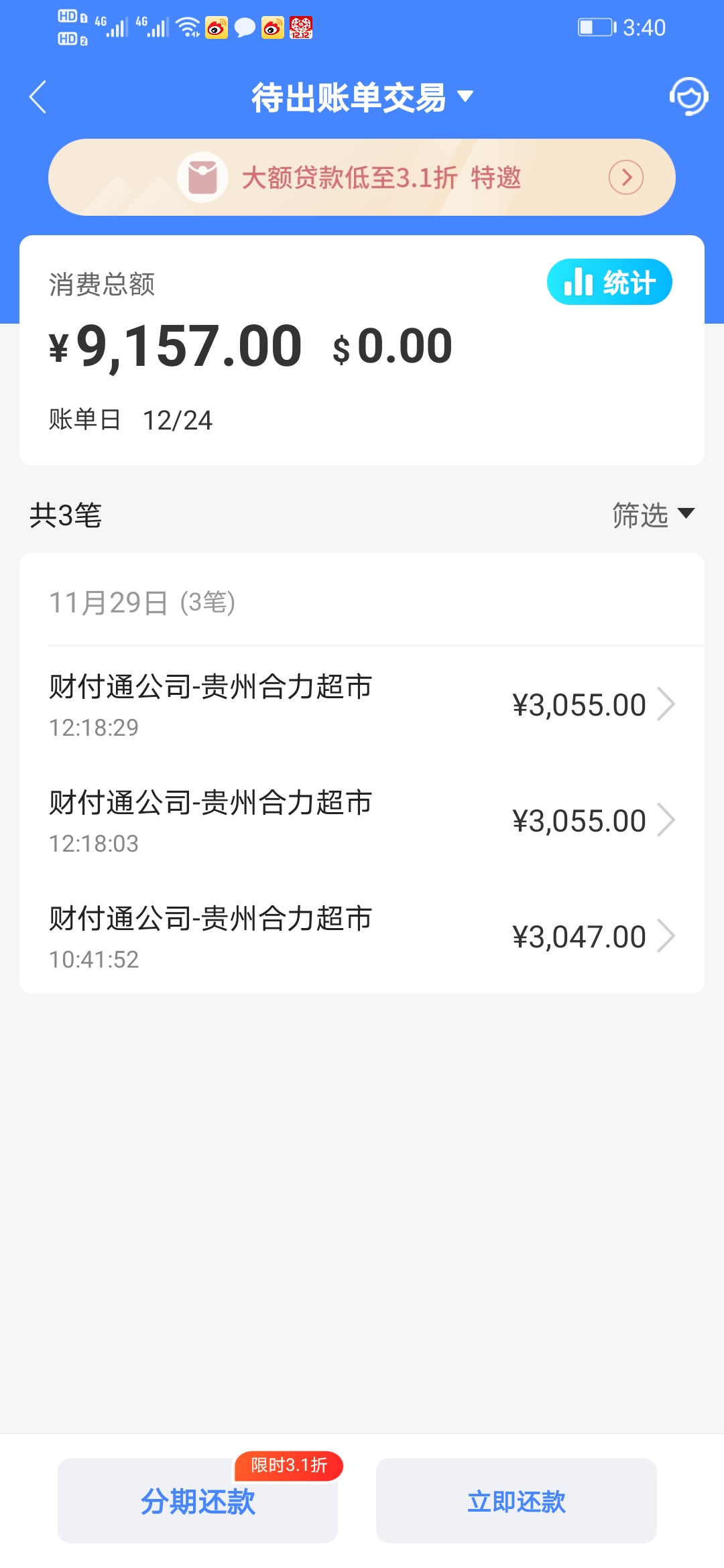Open details of the 12:18:29 transaction
Screen dimensions: 724x1568
pyautogui.click(x=362, y=704)
